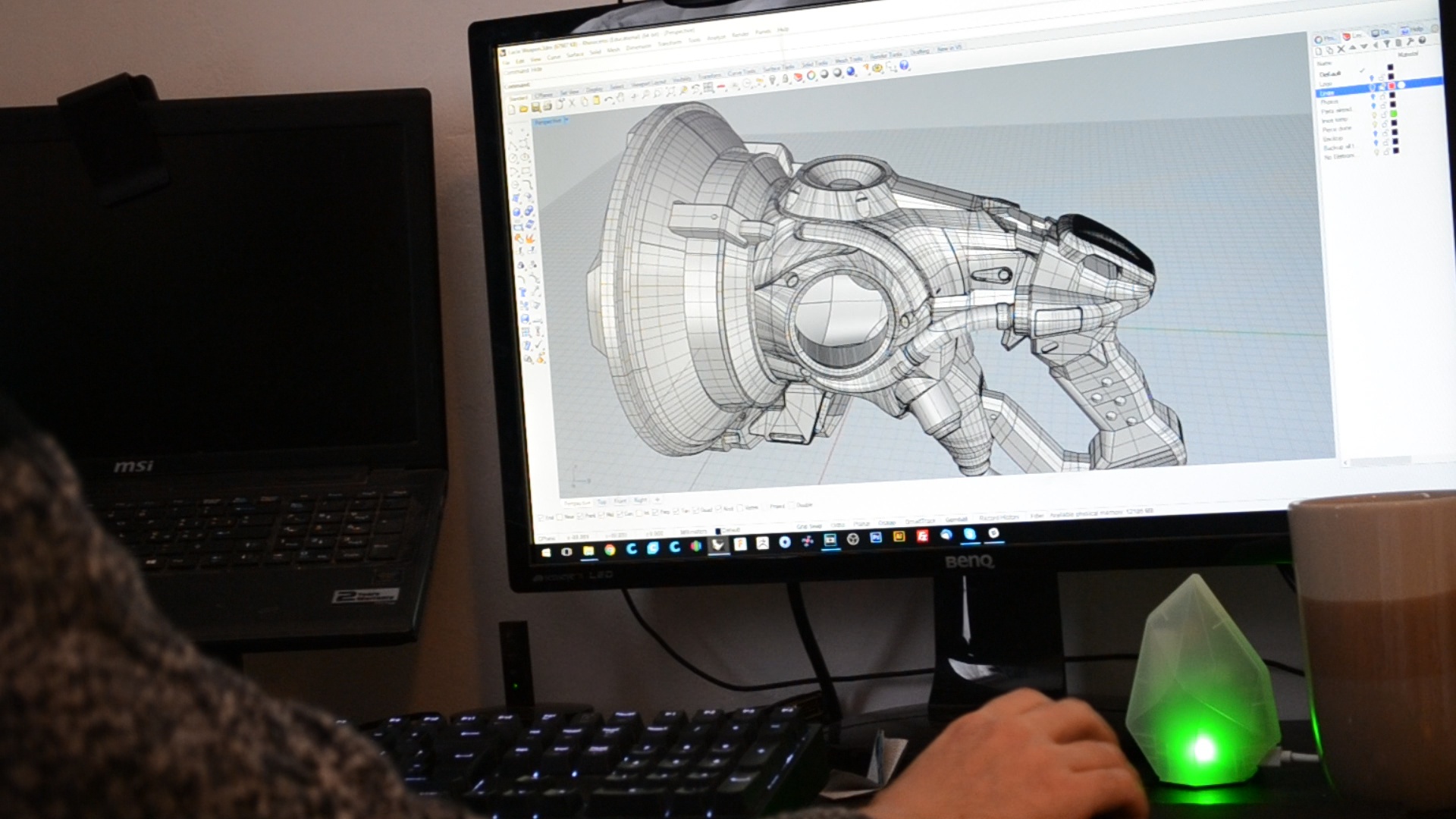
Task: Click the color wheel Object Properties toolbar icon
Action: click(811, 75)
